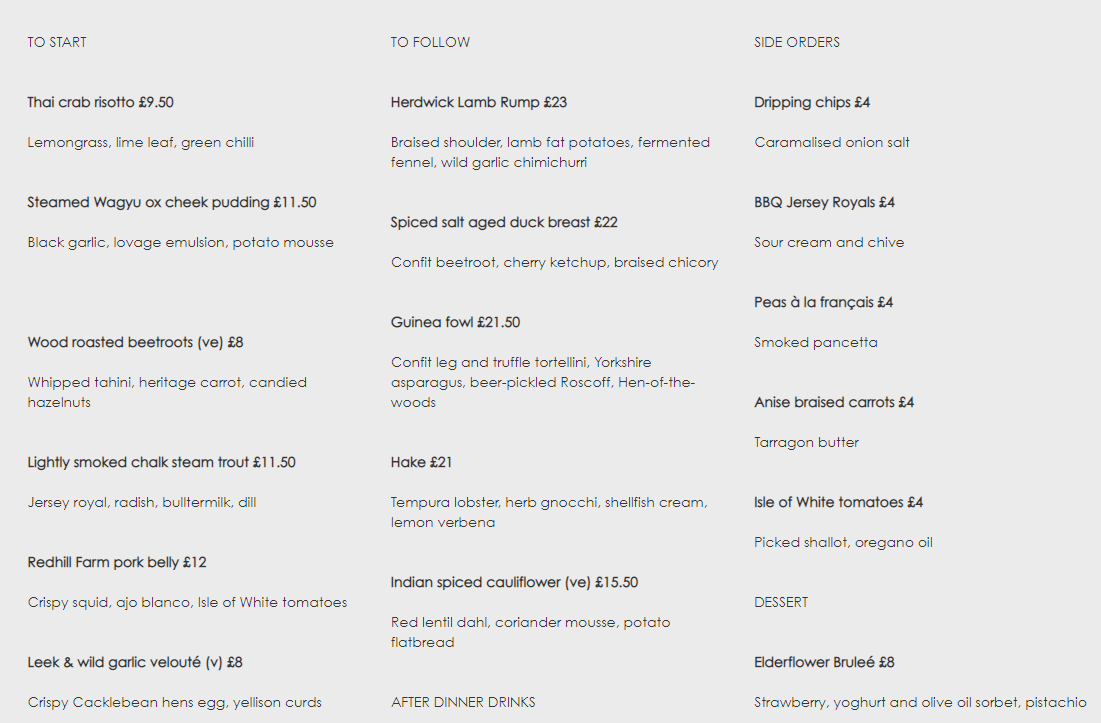1101x723 pixels.
Task: Click the DESSERT section heading
Action: click(782, 602)
